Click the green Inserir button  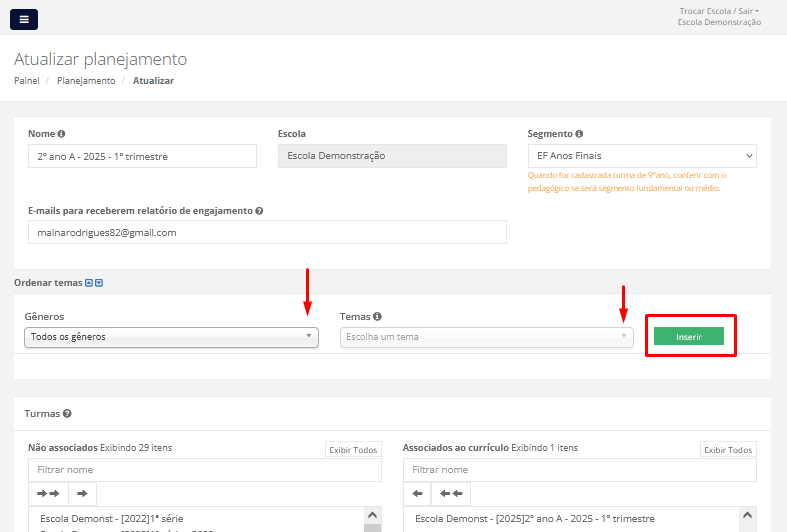[689, 337]
